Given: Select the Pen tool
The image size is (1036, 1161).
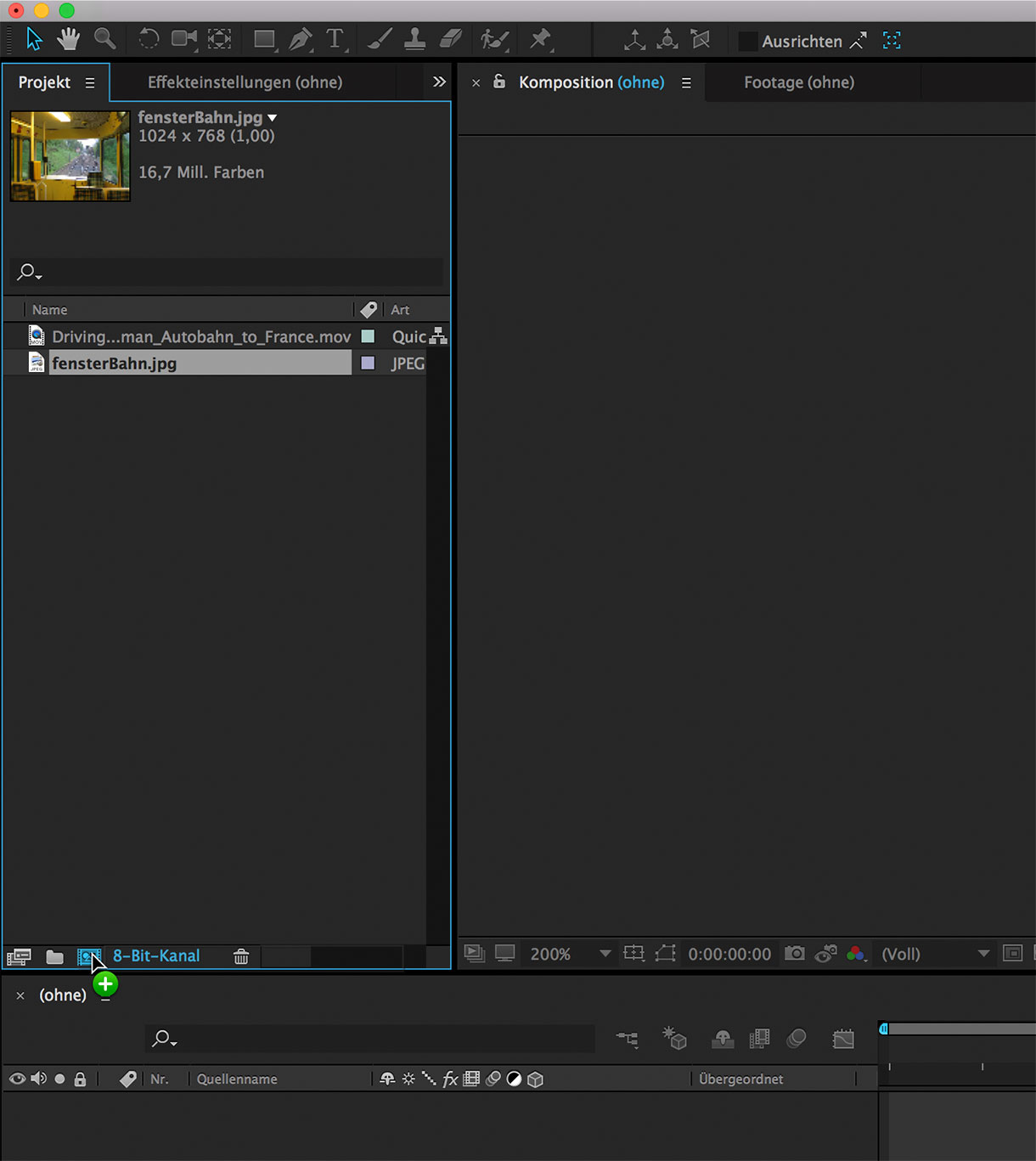Looking at the screenshot, I should [300, 39].
